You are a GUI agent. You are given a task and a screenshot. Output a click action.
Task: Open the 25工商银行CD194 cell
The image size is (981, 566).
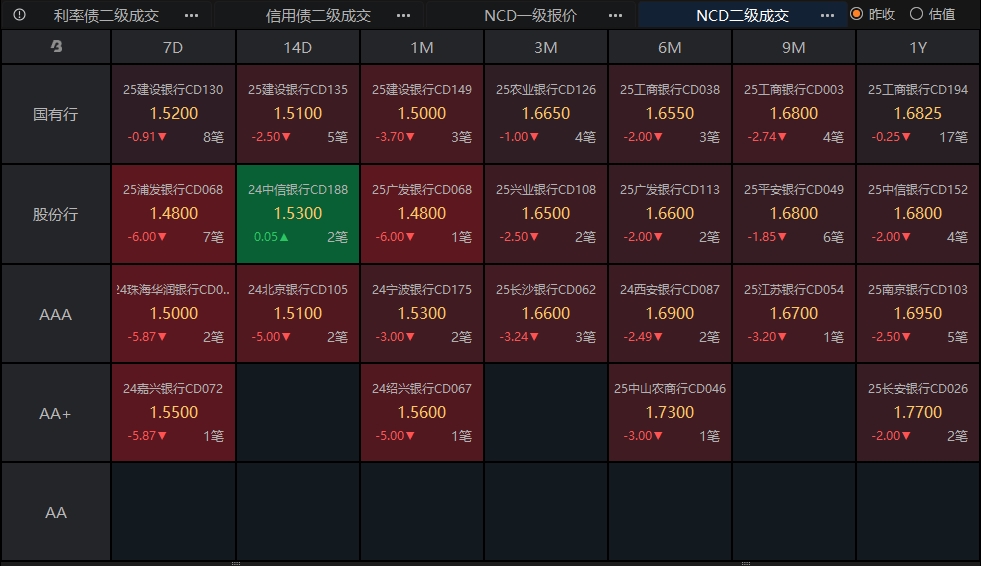[918, 114]
